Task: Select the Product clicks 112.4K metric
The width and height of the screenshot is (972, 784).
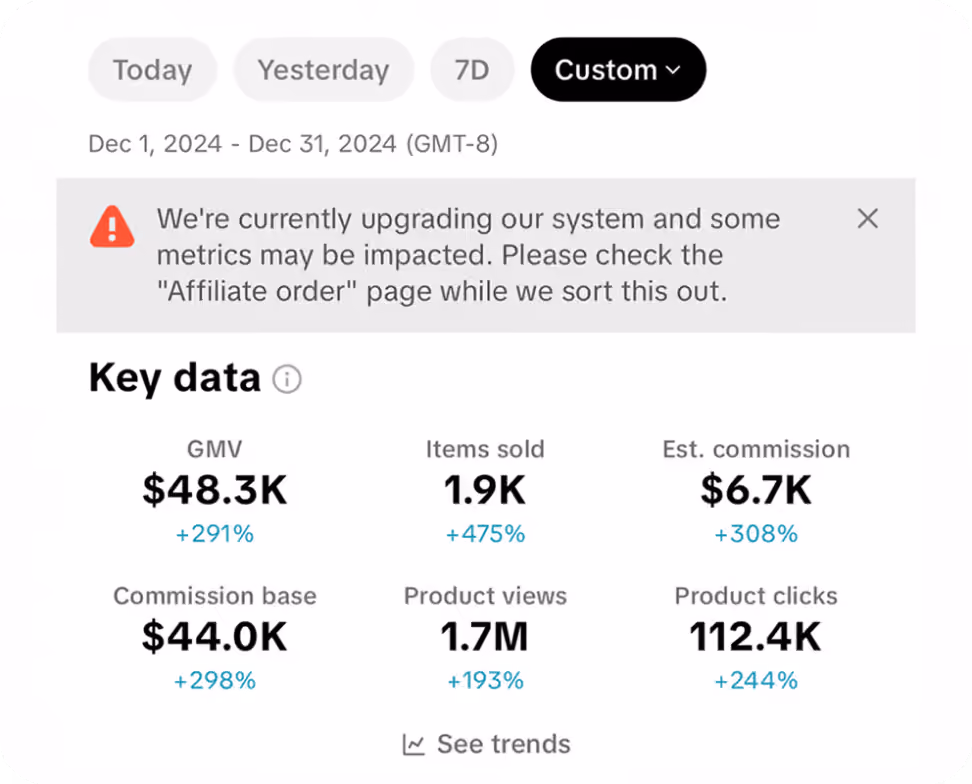Action: [756, 638]
